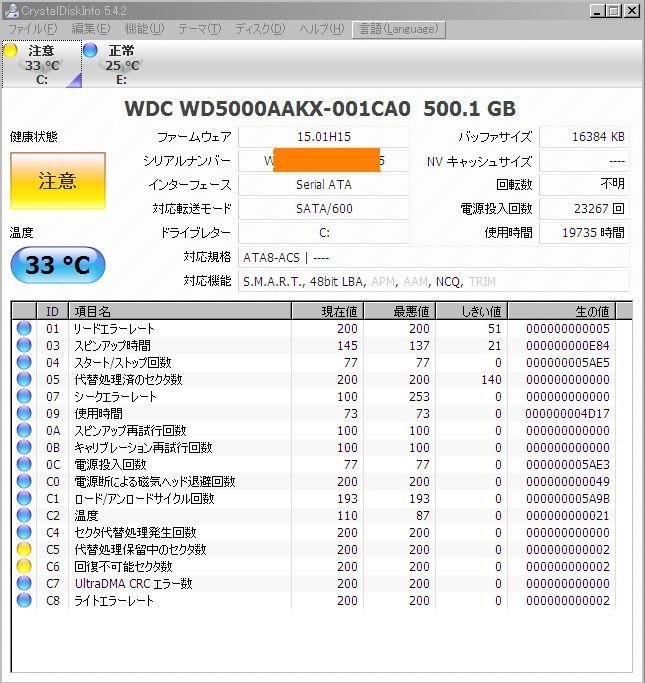Open the ヘルプ(H) menu
Viewport: 645px width, 683px height.
click(321, 29)
